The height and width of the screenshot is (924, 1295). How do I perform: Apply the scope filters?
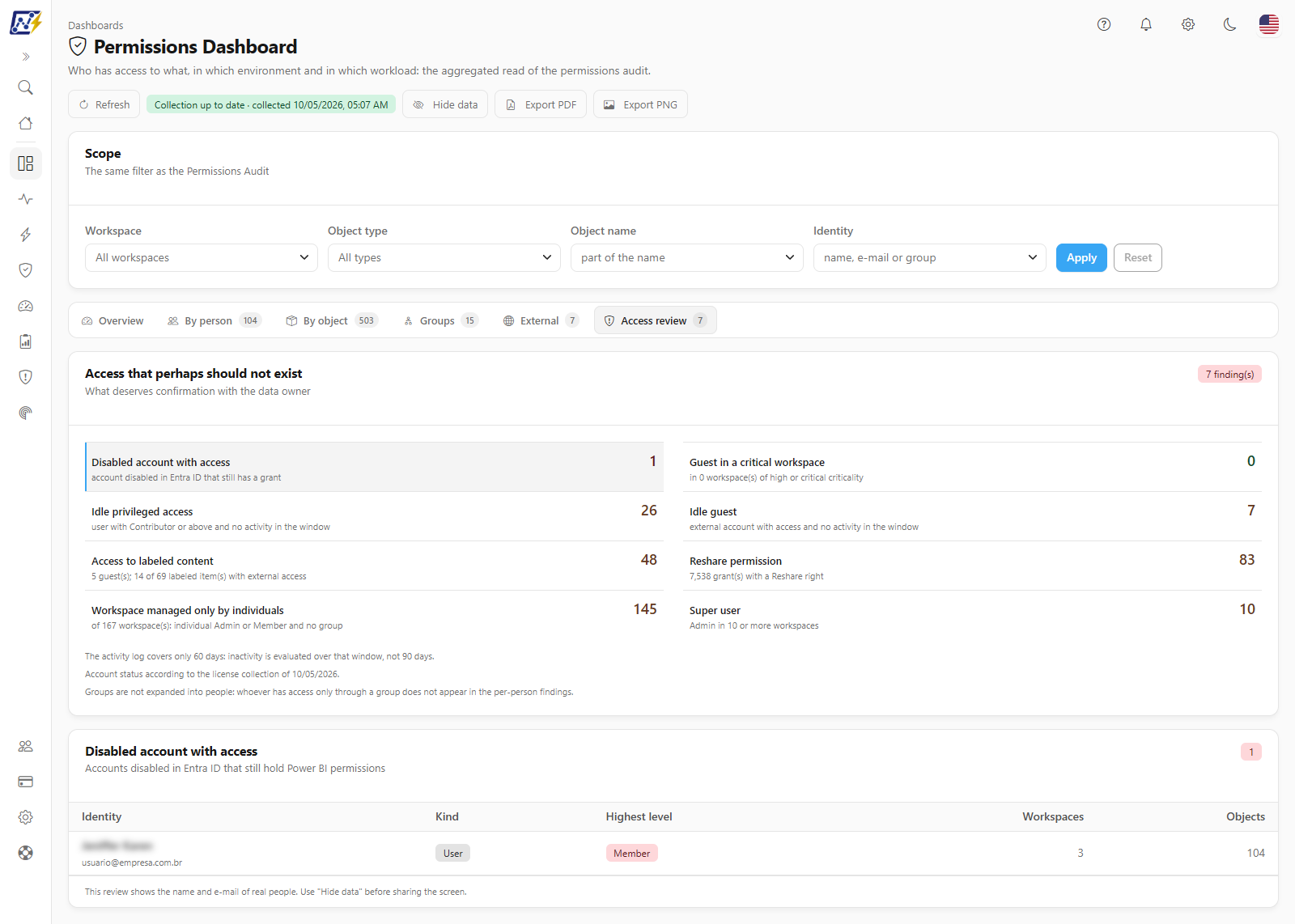pyautogui.click(x=1081, y=257)
